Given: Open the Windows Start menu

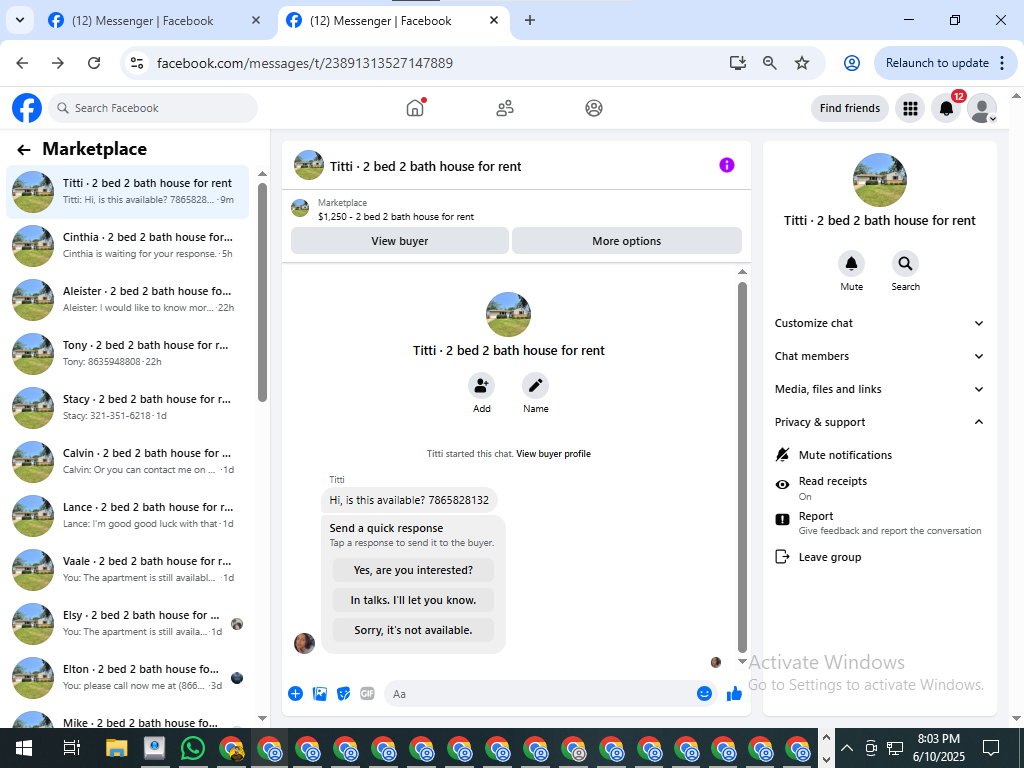Looking at the screenshot, I should (x=24, y=748).
